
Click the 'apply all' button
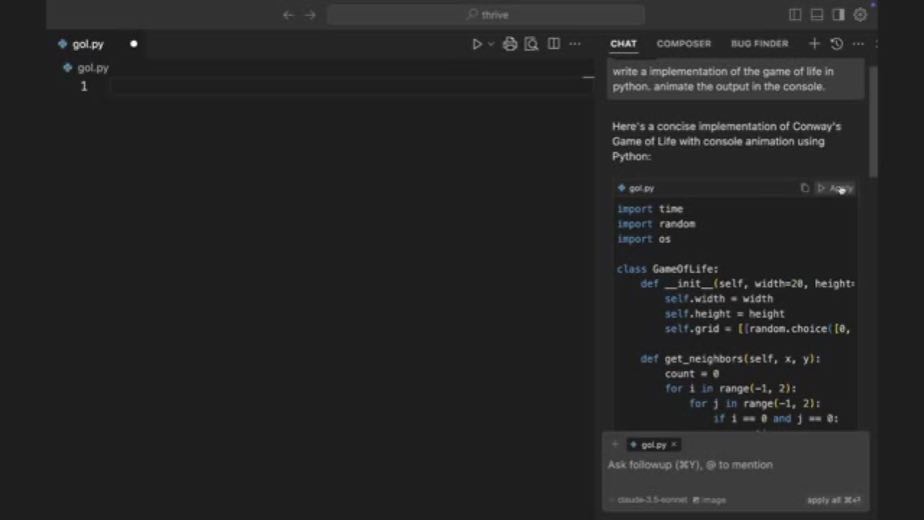point(833,500)
